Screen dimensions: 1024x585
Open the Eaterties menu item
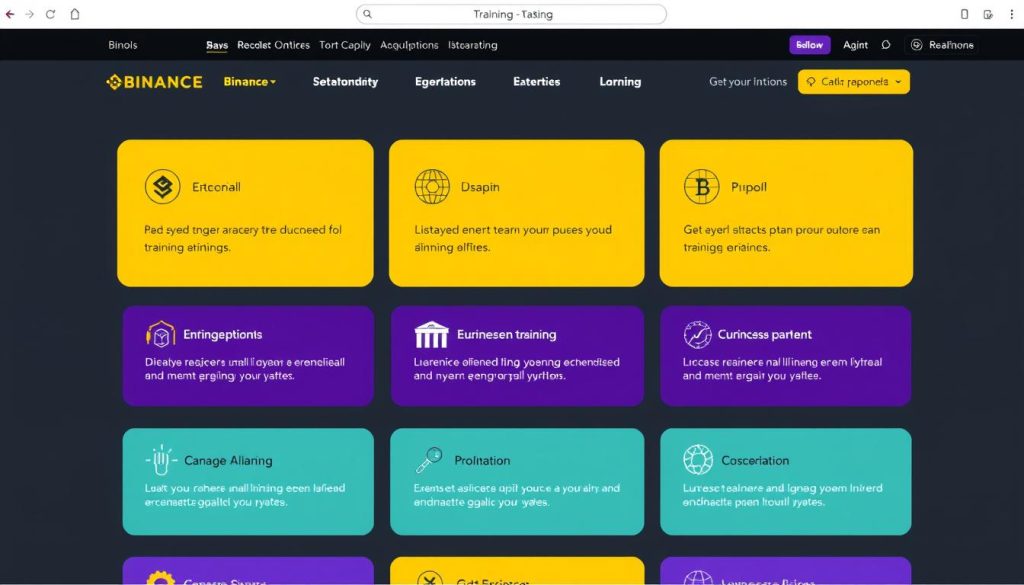(537, 82)
